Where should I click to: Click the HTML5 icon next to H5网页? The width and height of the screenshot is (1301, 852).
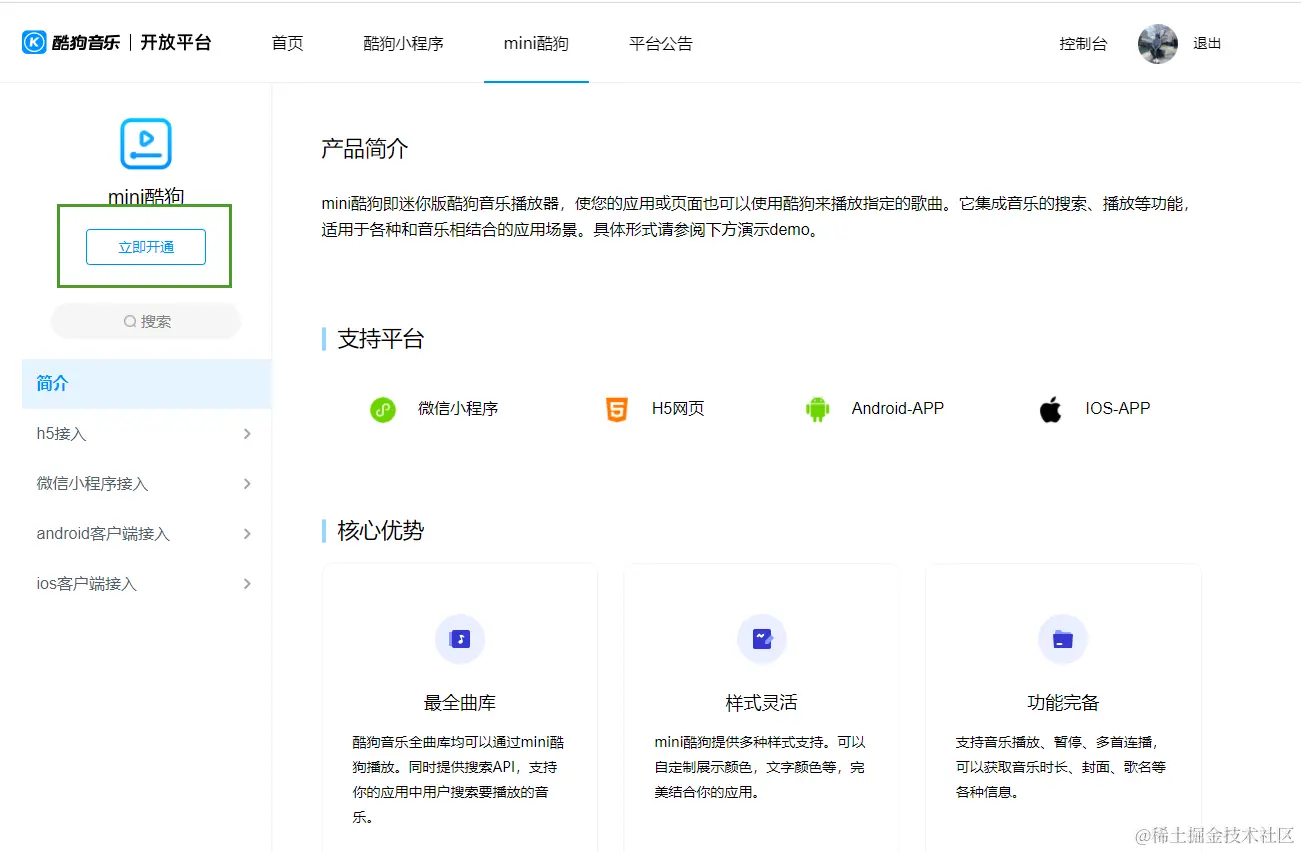[x=617, y=408]
